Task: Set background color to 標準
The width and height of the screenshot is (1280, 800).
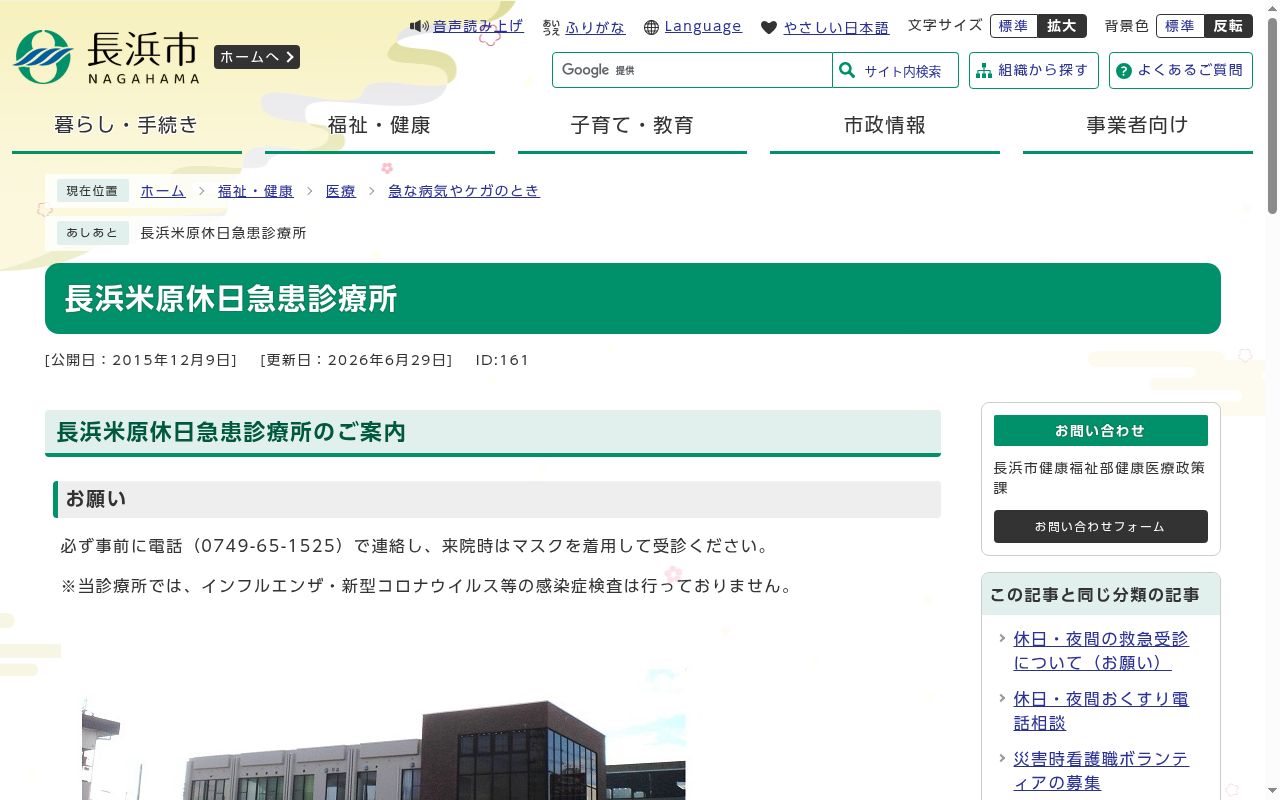Action: [1180, 26]
